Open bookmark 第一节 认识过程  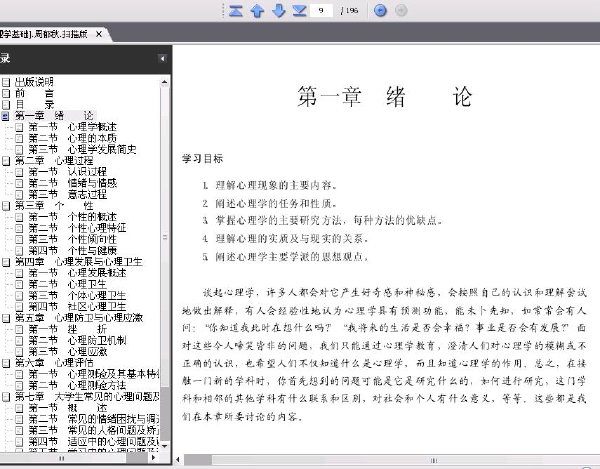[x=67, y=172]
